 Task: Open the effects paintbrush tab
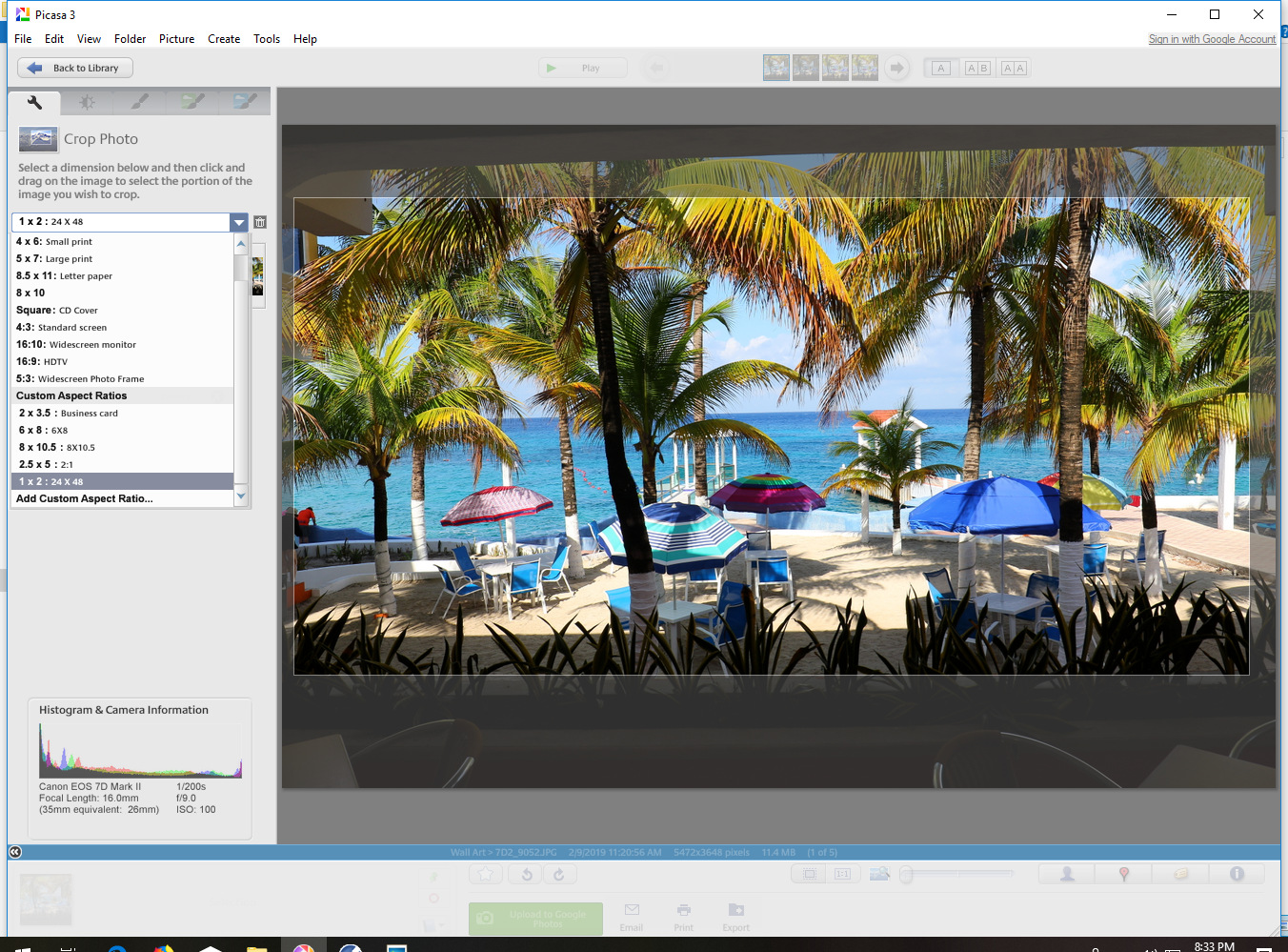[x=140, y=102]
